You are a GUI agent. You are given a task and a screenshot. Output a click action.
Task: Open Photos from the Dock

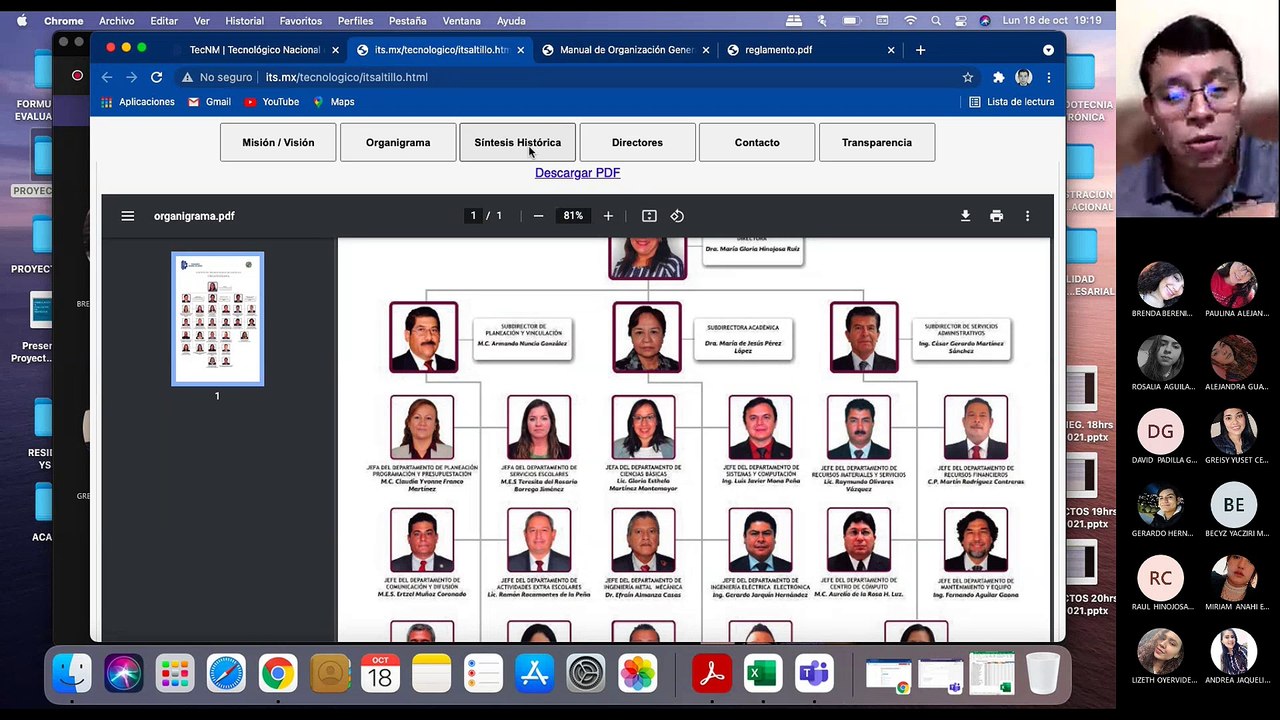pos(637,674)
